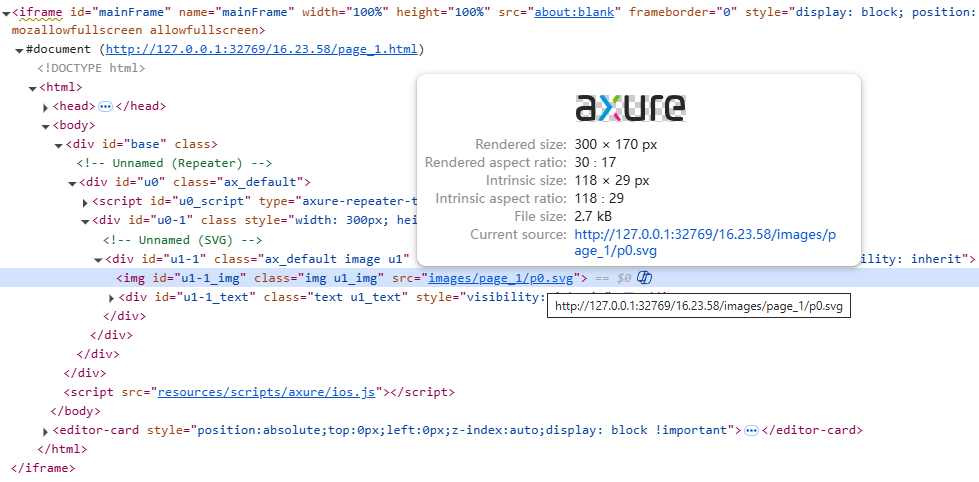The image size is (979, 482).
Task: Click the File size value 2.7 kB
Action: [x=593, y=217]
